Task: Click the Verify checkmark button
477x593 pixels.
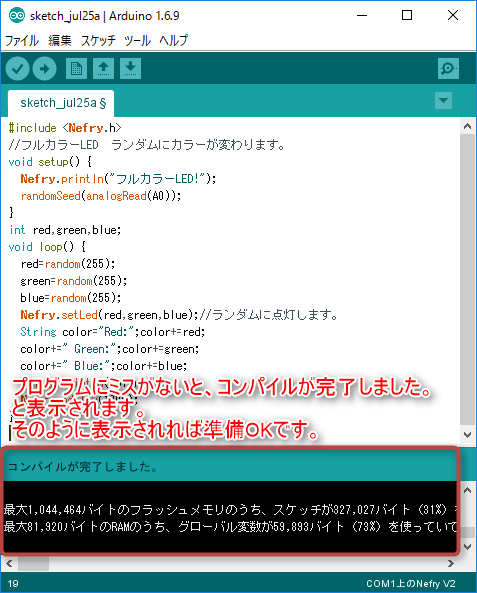Action: point(17,68)
